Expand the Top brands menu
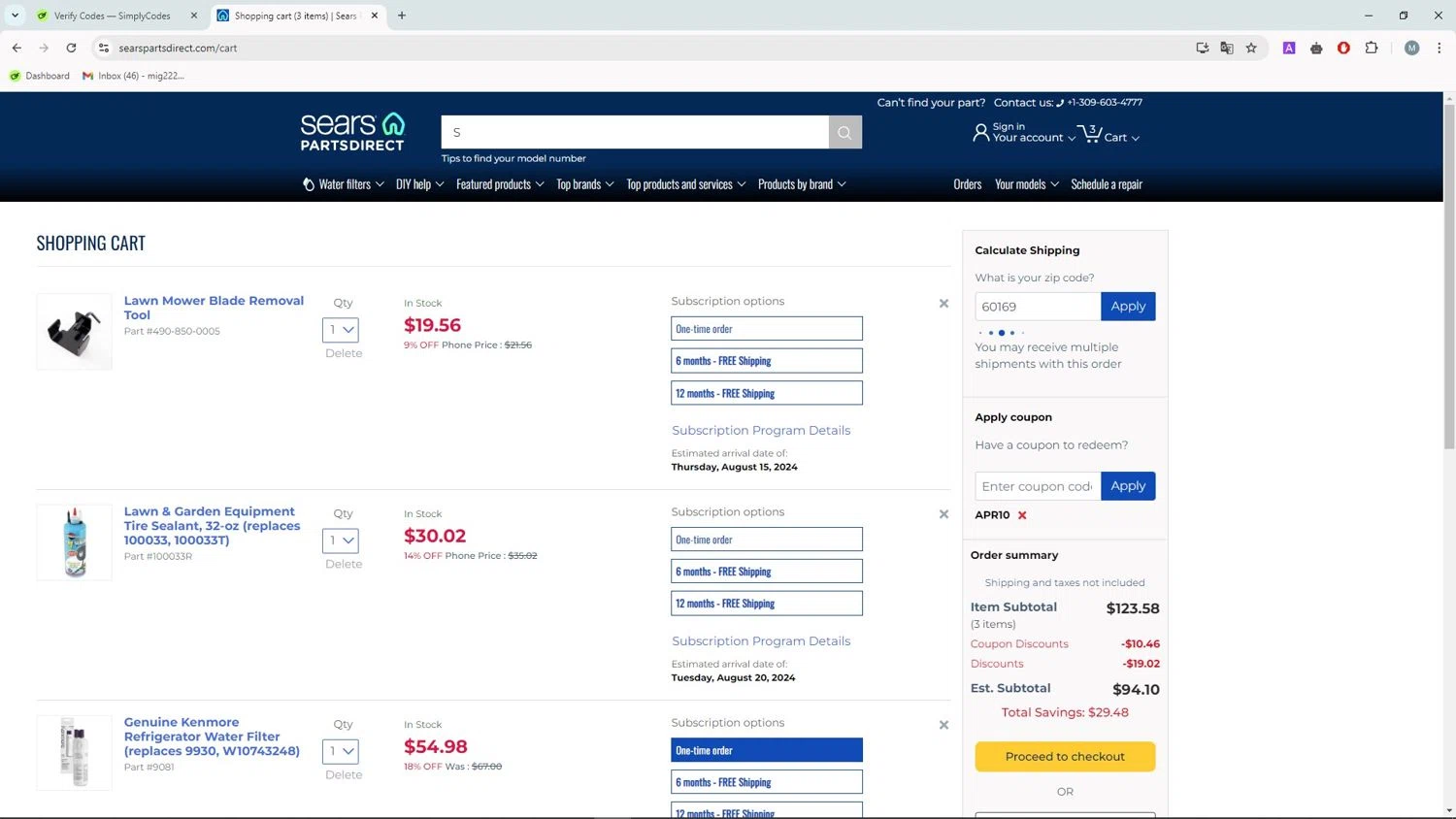1456x819 pixels. 584,184
